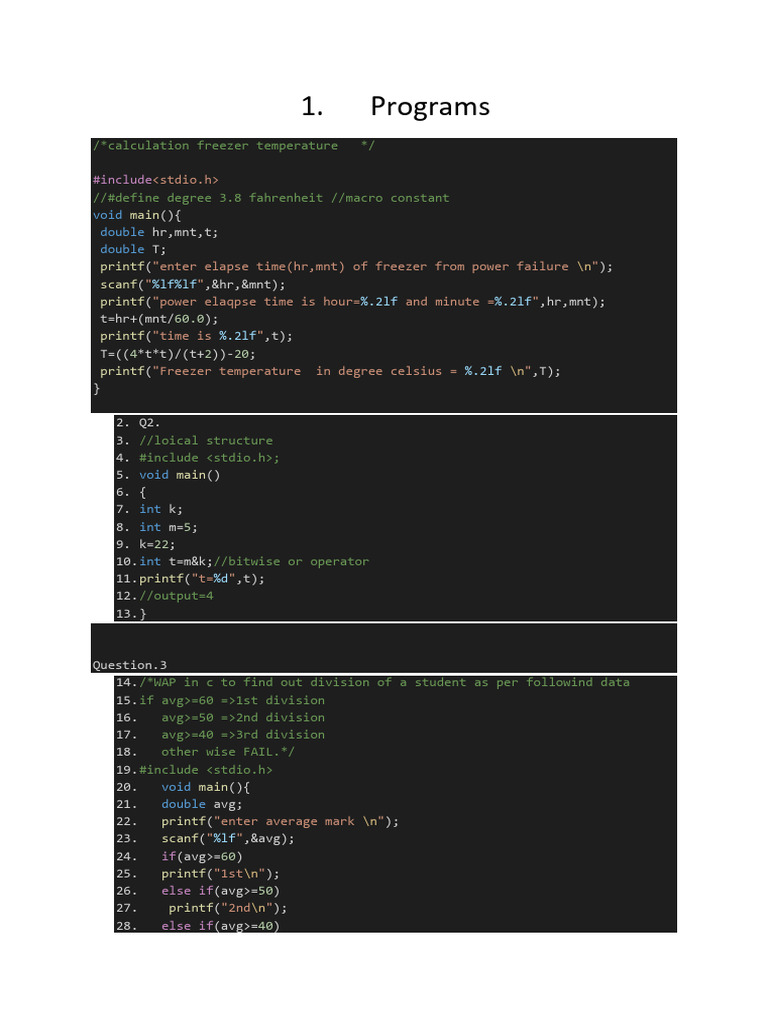Viewport: 768px width, 1024px height.
Task: Click the "enter elapse time" printf line
Action: point(356,267)
